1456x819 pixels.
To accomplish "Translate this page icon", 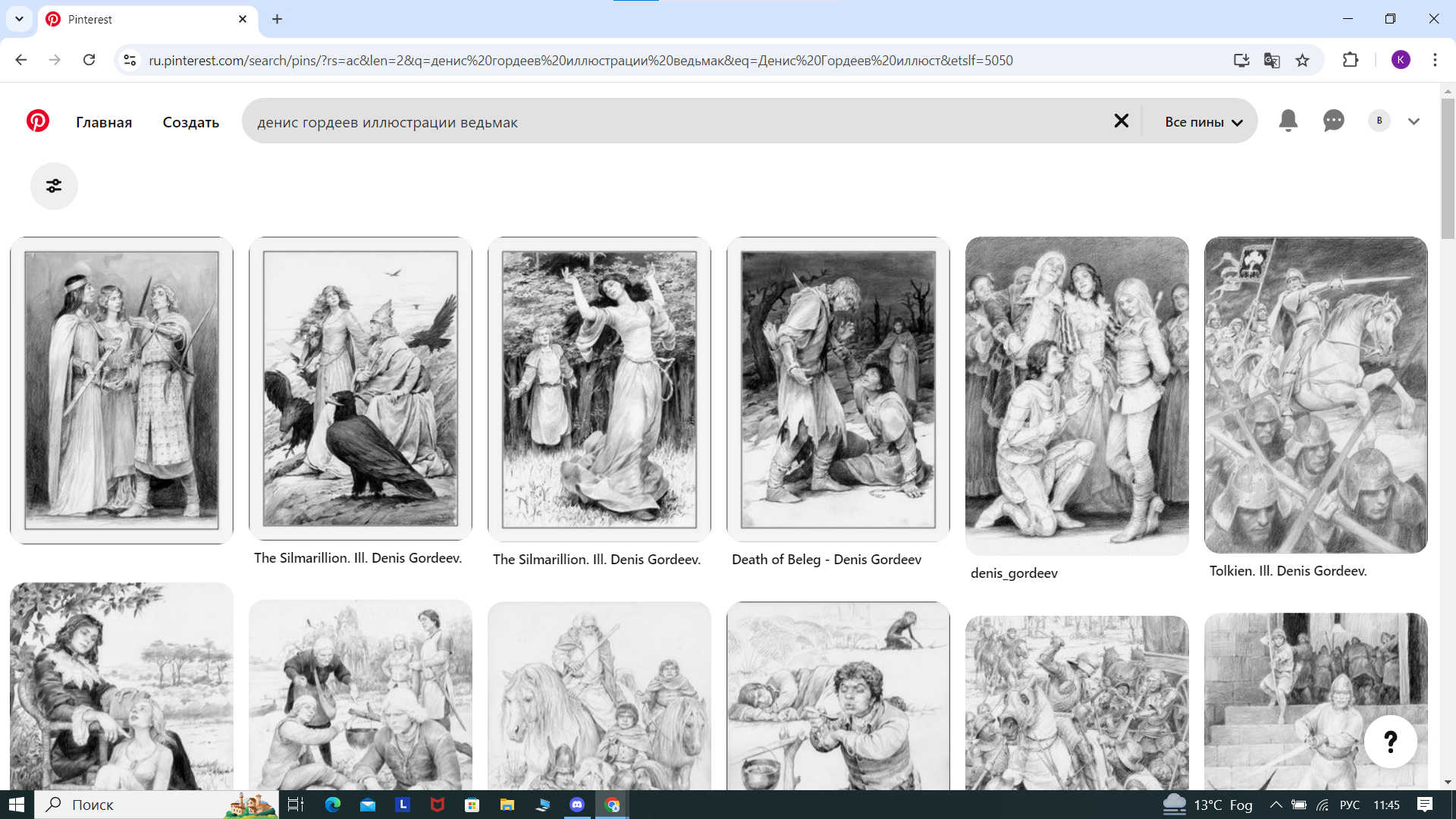I will click(x=1272, y=60).
